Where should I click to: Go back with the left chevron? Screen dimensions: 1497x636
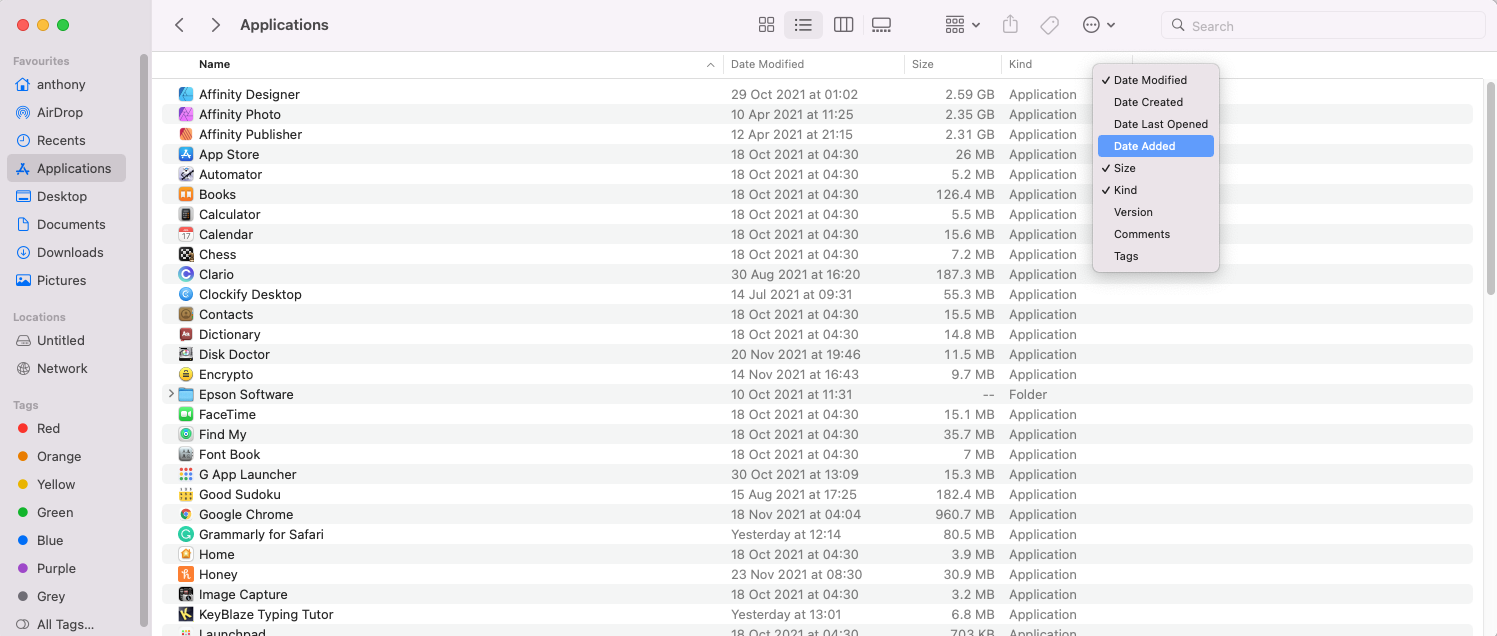point(180,25)
